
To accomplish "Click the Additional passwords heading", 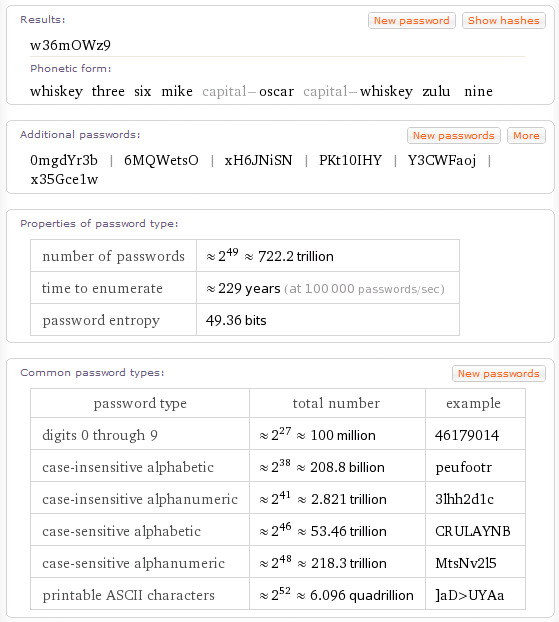I will [x=80, y=134].
